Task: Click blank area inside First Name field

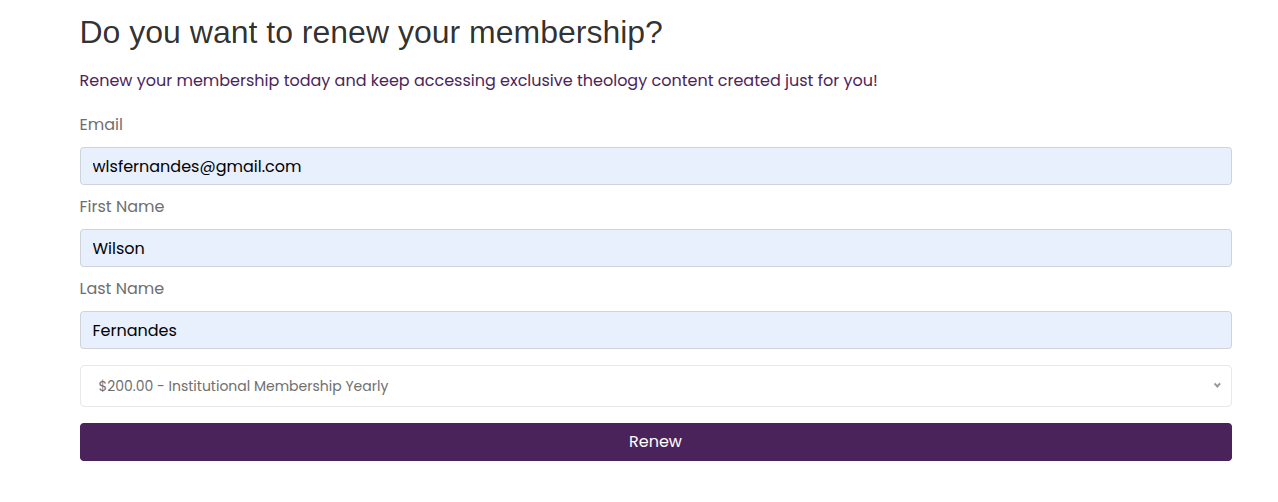Action: click(690, 248)
